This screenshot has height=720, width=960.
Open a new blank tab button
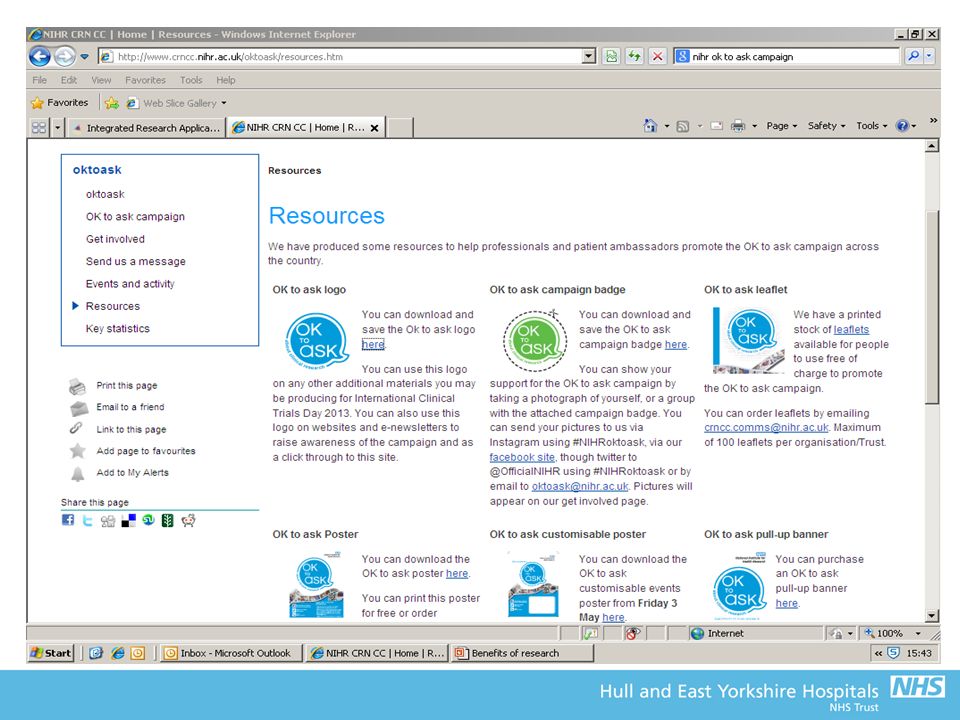point(400,127)
